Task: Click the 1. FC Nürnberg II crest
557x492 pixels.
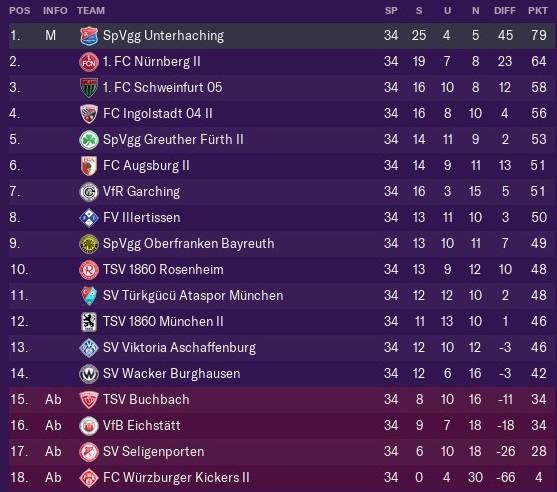Action: point(89,62)
